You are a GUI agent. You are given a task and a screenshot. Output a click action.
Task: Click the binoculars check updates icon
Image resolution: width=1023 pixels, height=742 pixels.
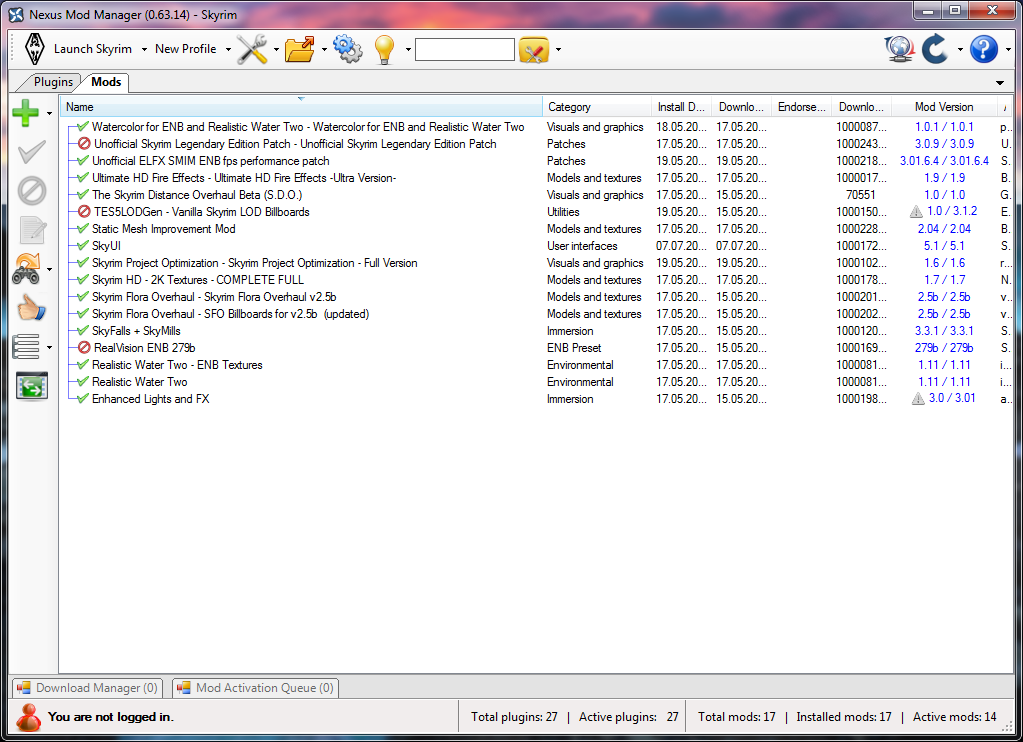[x=27, y=269]
